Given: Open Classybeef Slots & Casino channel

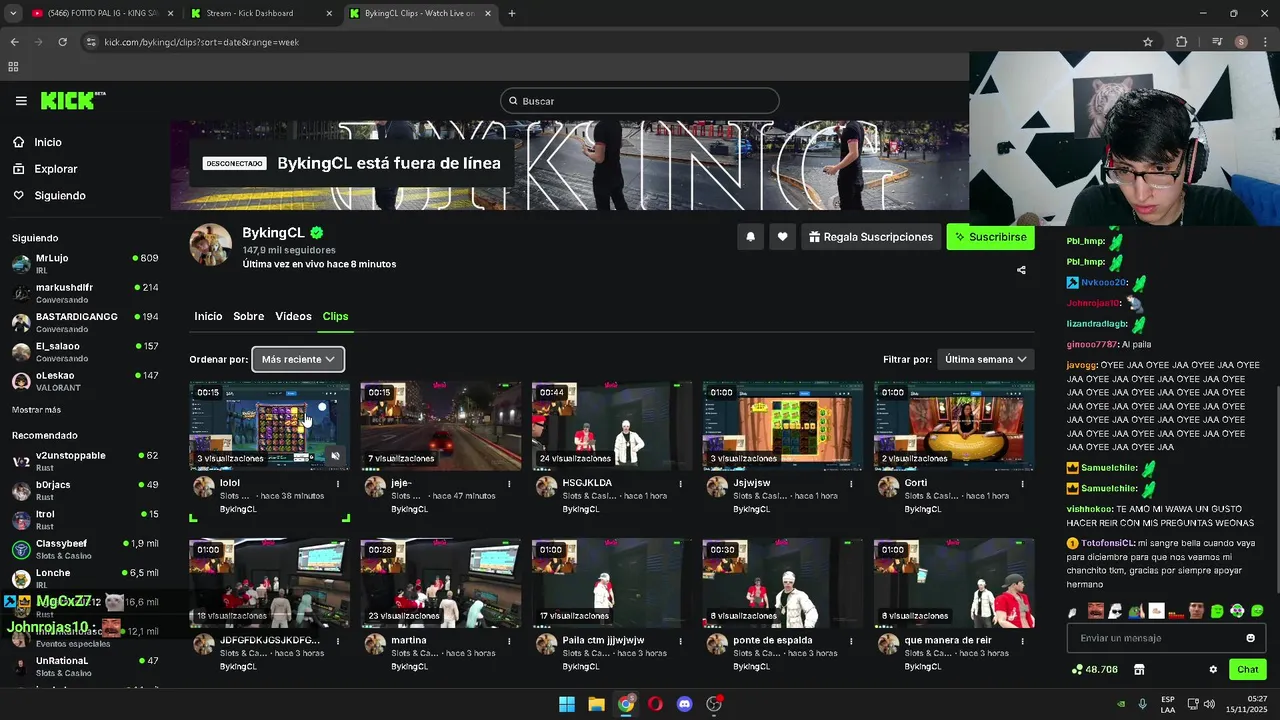Looking at the screenshot, I should point(85,549).
